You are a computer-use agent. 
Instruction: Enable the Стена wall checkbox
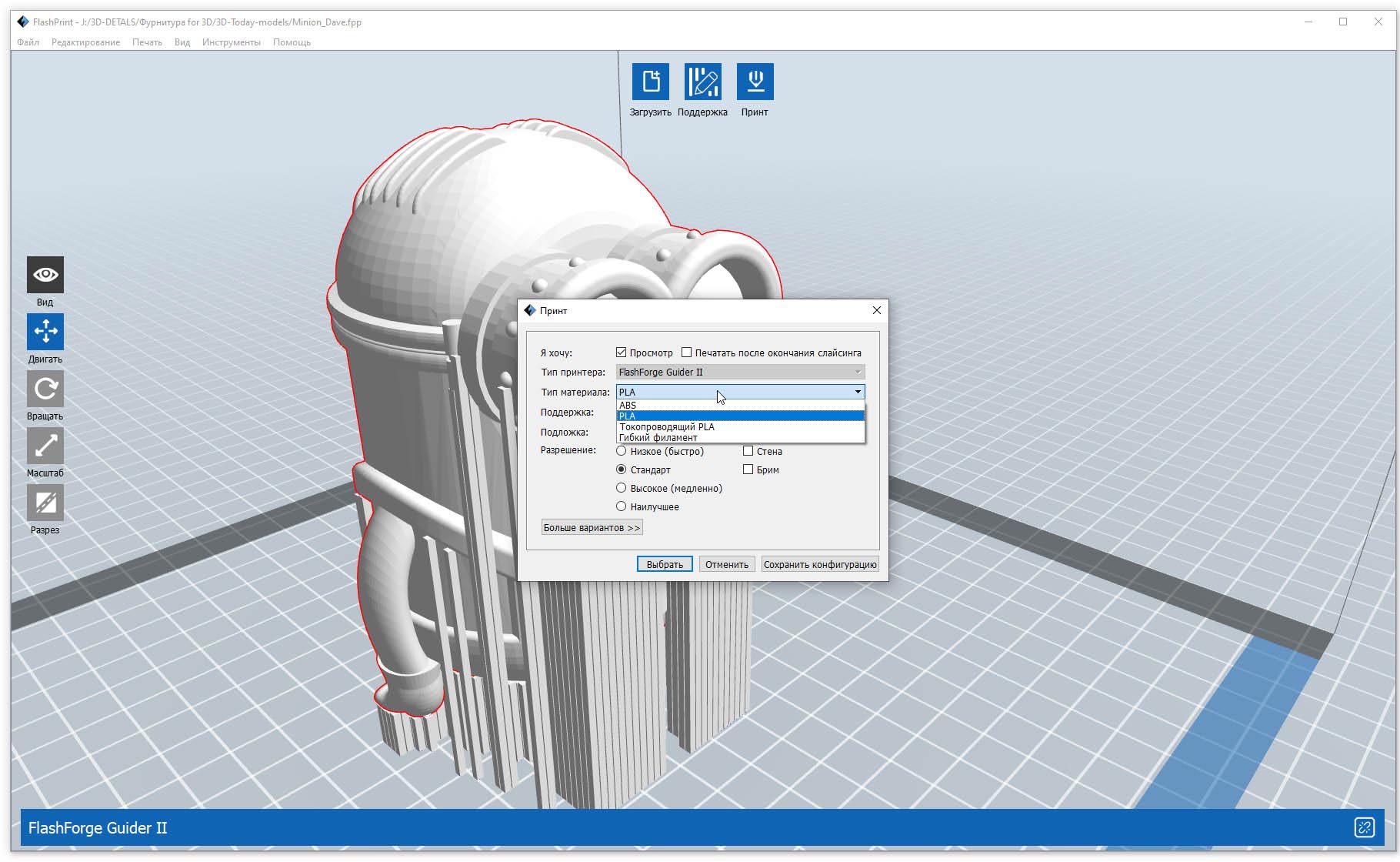coord(748,451)
